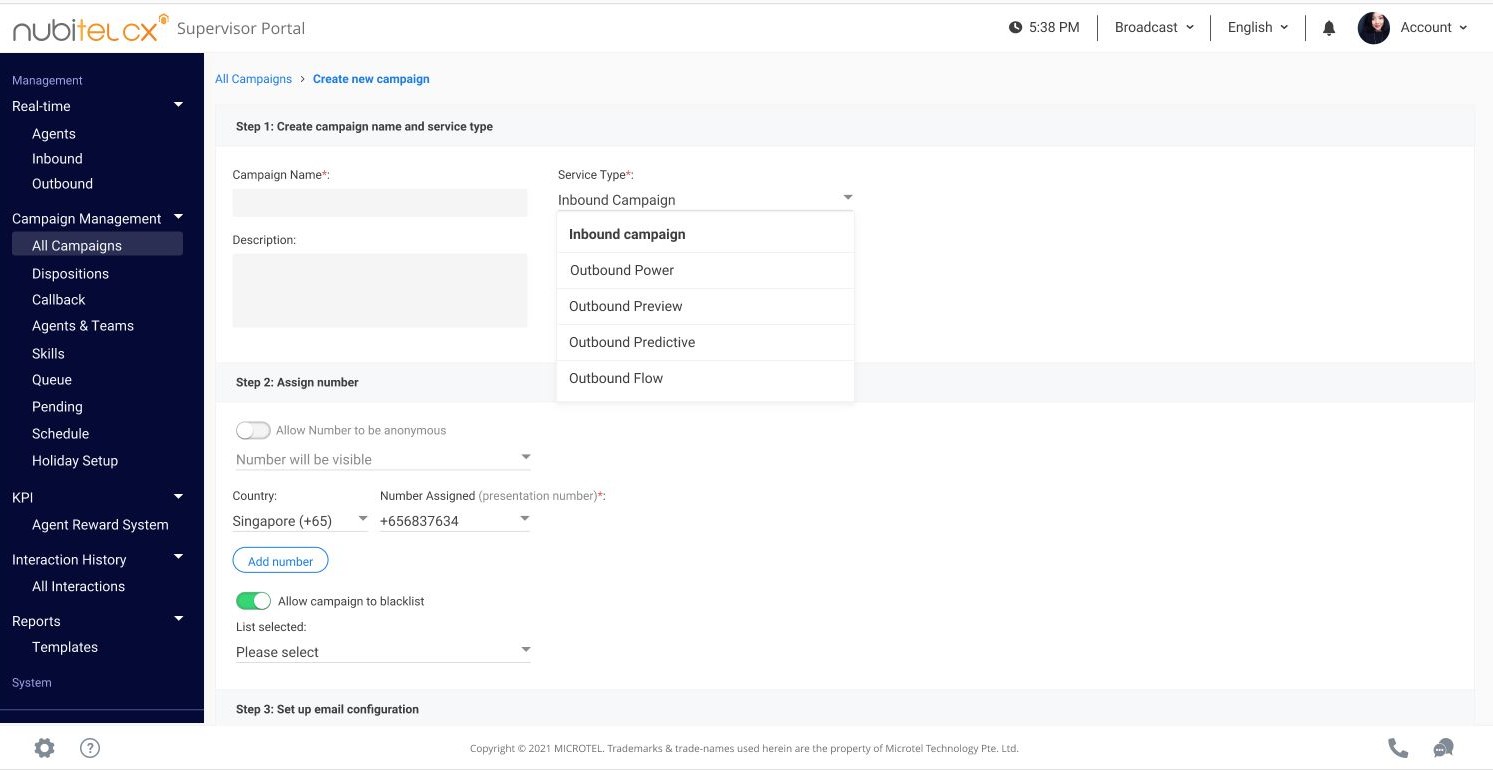Click Step 1 campaign name heading

[364, 127]
